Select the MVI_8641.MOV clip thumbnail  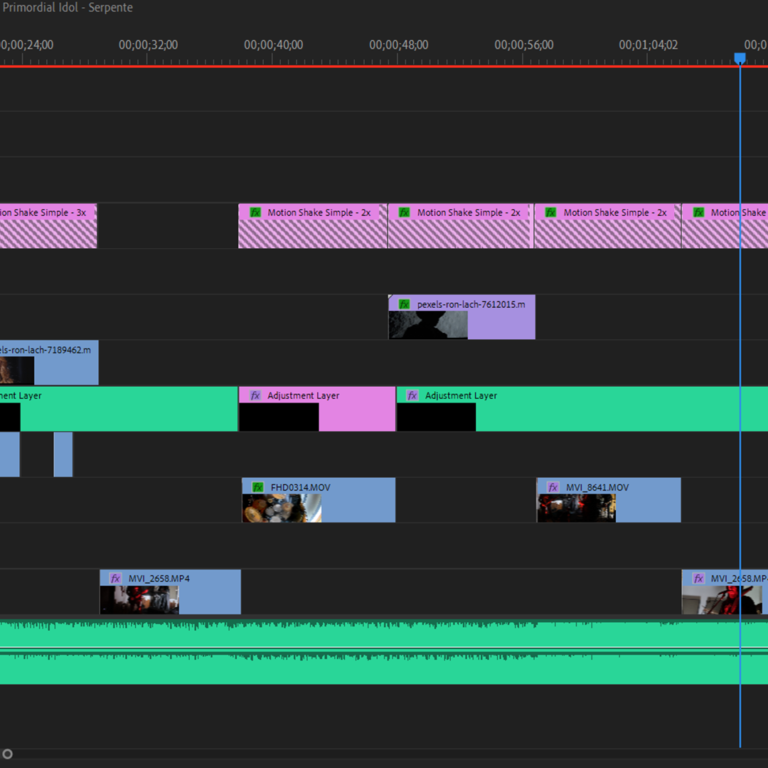pos(576,508)
